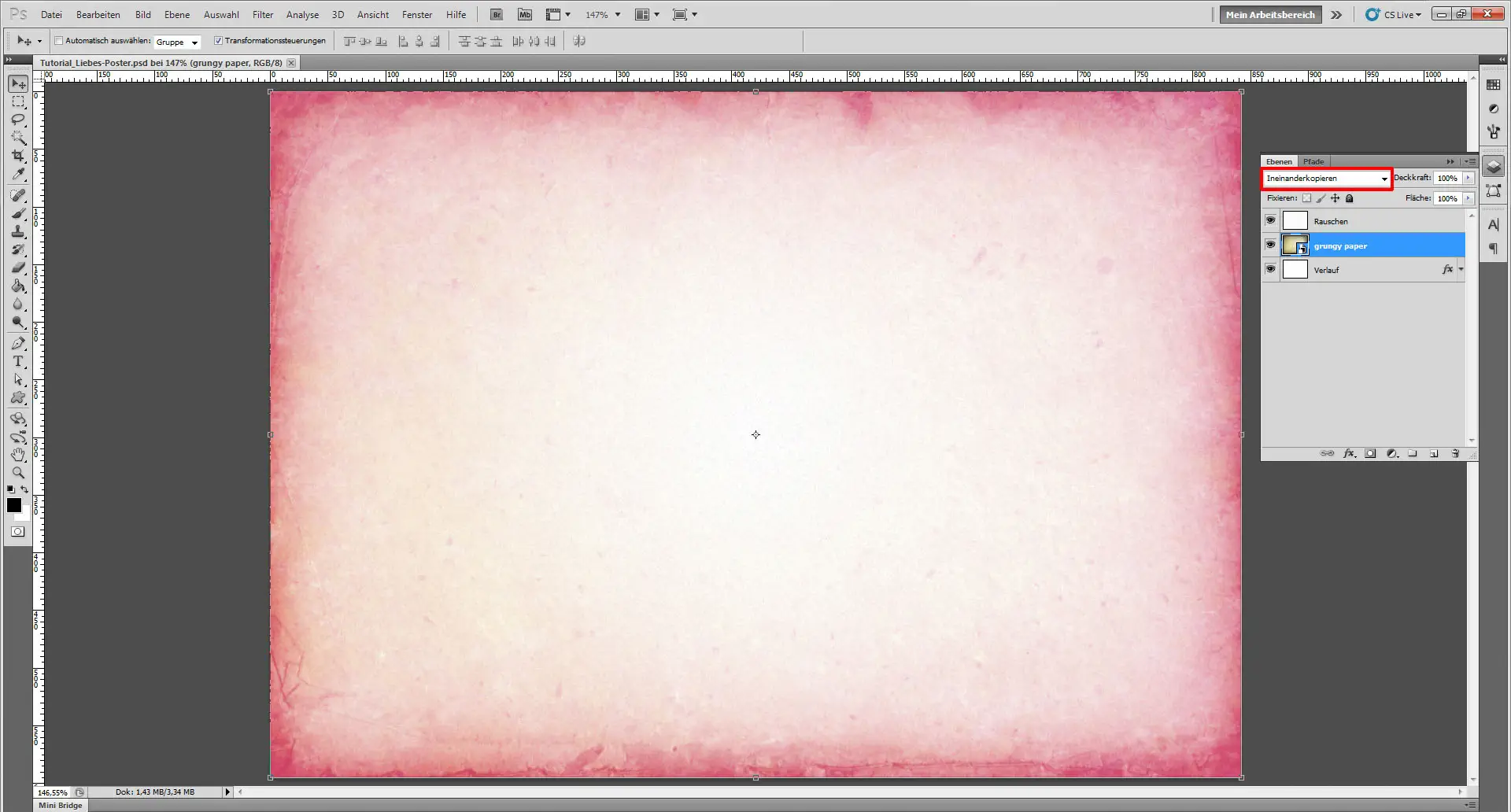Screen dimensions: 1511x812
Task: Select the Type tool
Action: 18,362
